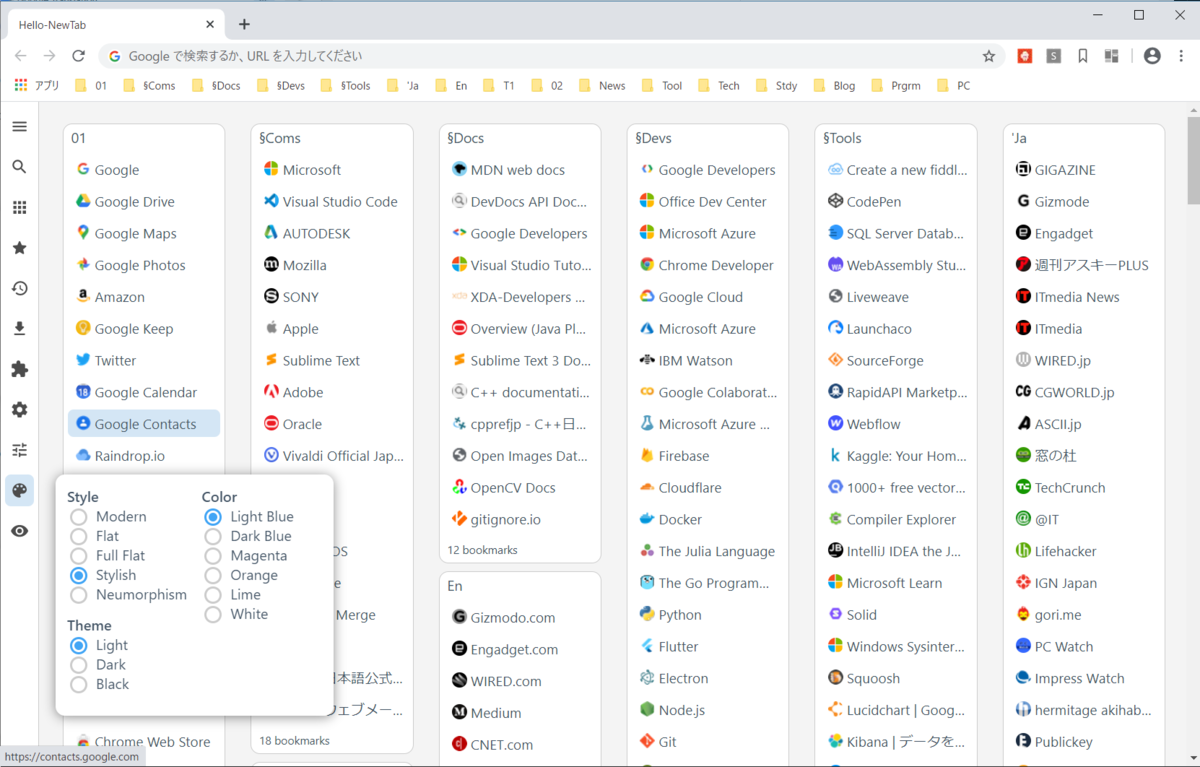Select the Modern style radio button
Image resolution: width=1200 pixels, height=767 pixels.
pyautogui.click(x=78, y=517)
